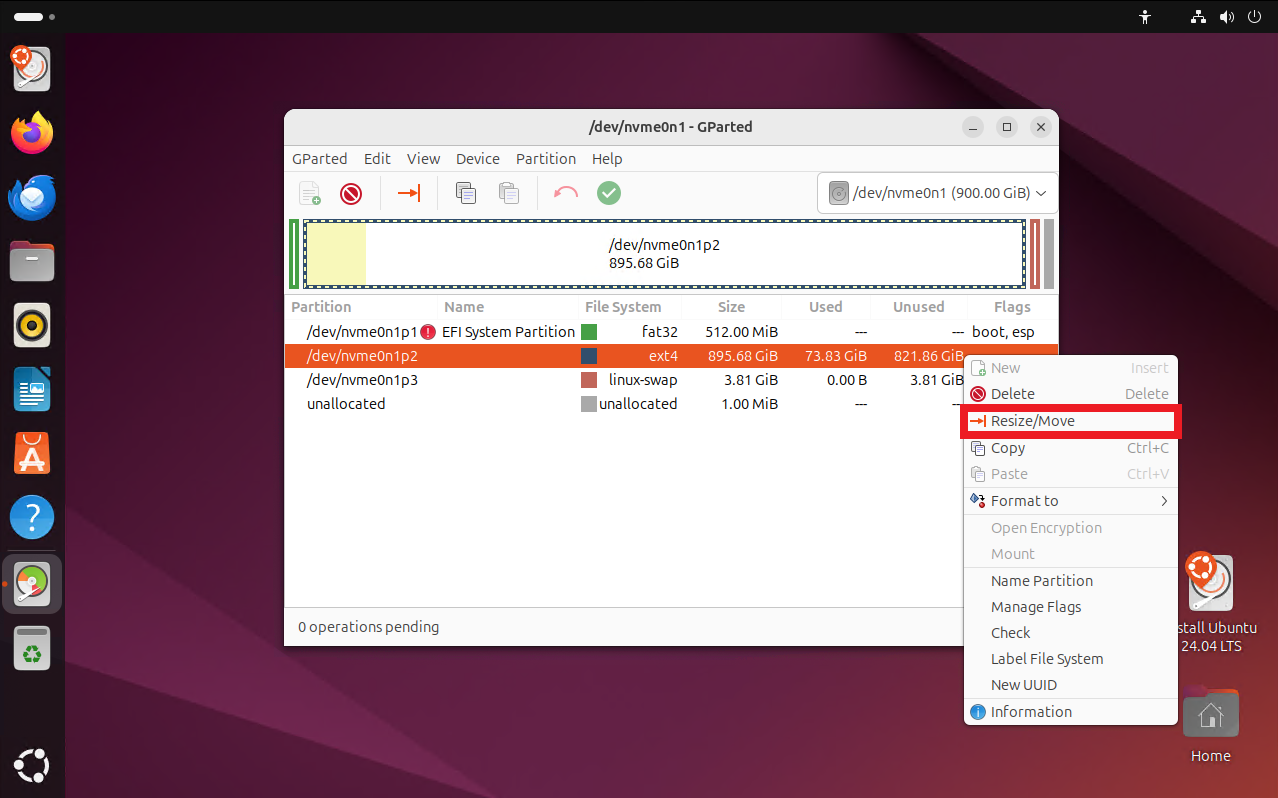
Task: Click the Show Apps Ubuntu logo button
Action: (x=32, y=766)
